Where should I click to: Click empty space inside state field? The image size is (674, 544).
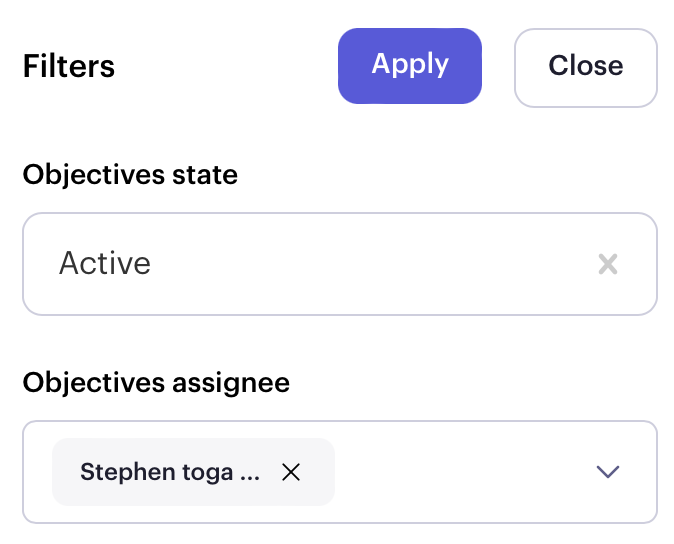pos(370,264)
